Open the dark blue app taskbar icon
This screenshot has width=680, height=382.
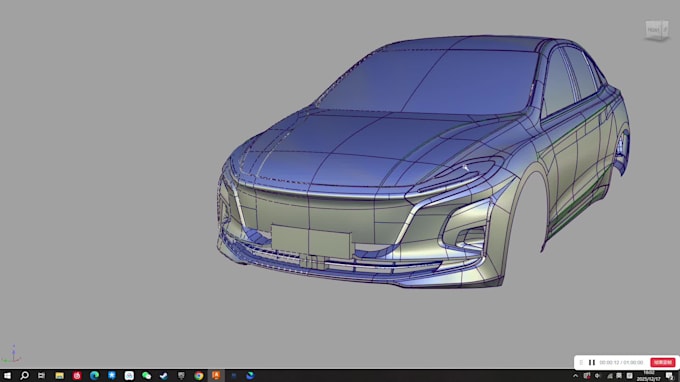pos(233,375)
